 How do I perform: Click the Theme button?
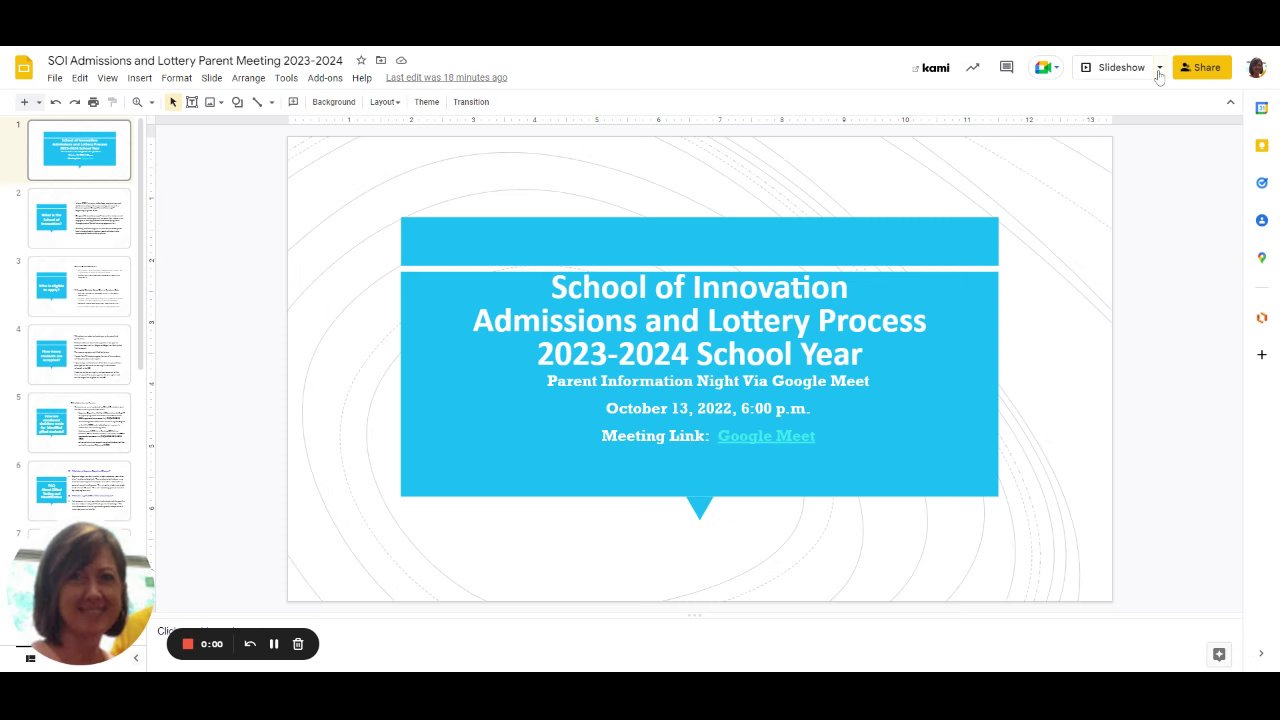[x=427, y=102]
